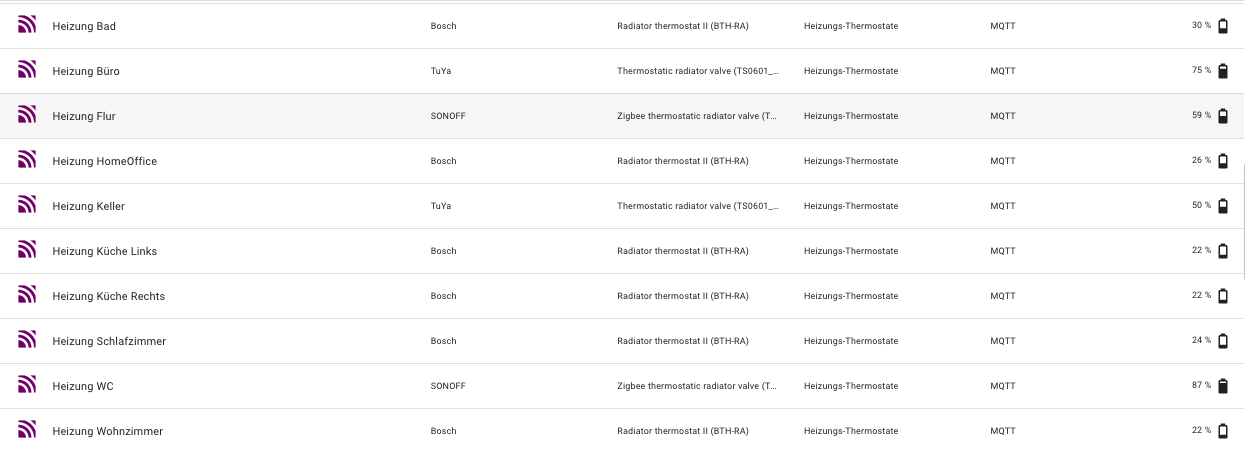The width and height of the screenshot is (1245, 453).
Task: Click the Zigbee icon beside Heizung WC
Action: tap(27, 386)
